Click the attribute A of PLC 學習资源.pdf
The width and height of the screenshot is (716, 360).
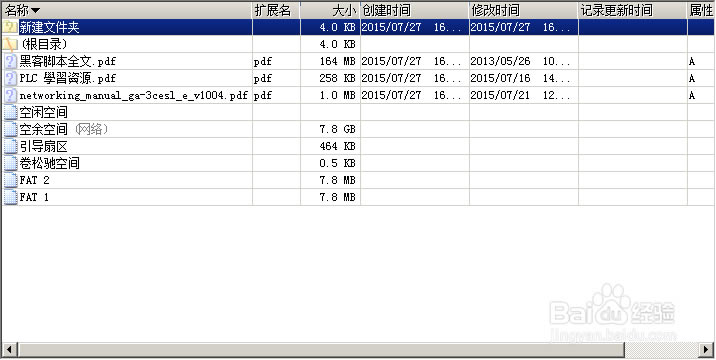tap(692, 78)
